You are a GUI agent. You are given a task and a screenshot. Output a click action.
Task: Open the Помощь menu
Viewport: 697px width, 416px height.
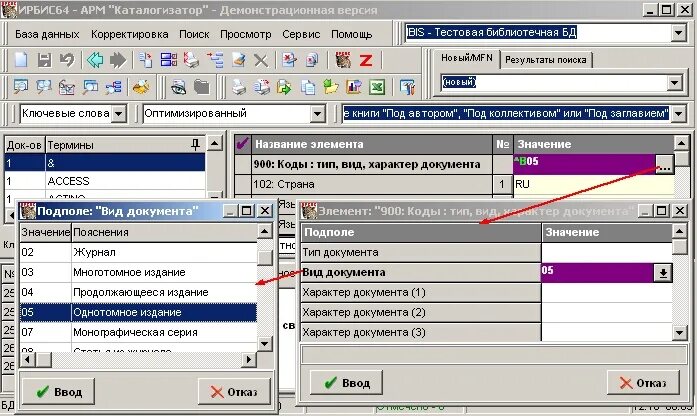[x=352, y=34]
